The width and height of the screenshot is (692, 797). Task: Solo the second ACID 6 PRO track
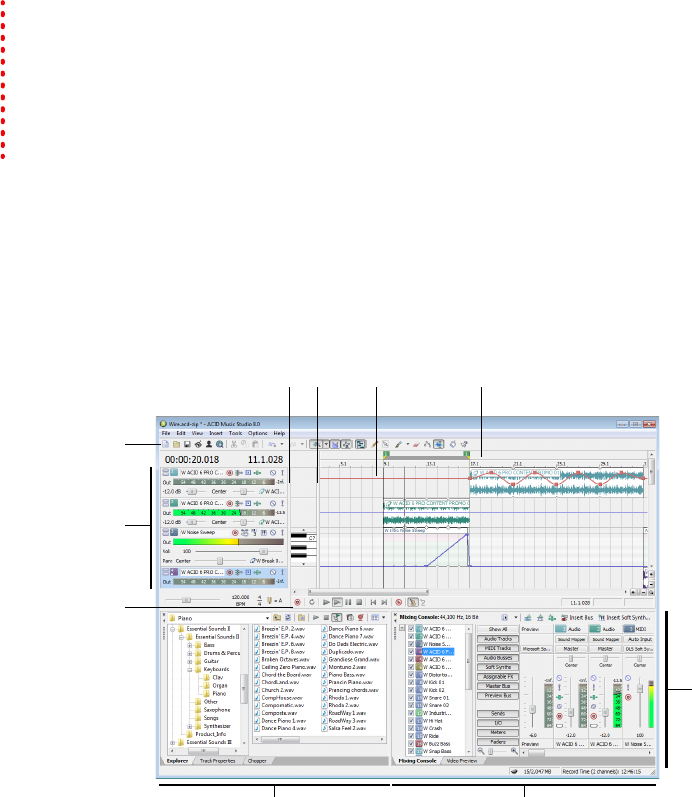coord(282,503)
